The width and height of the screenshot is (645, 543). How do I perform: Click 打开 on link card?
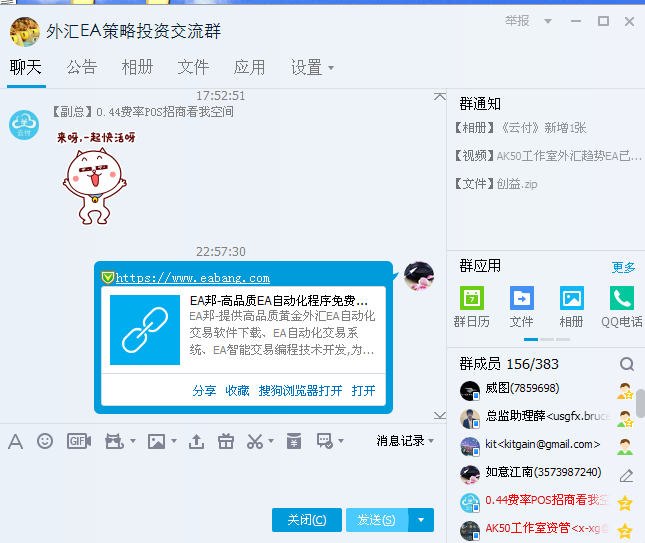363,390
